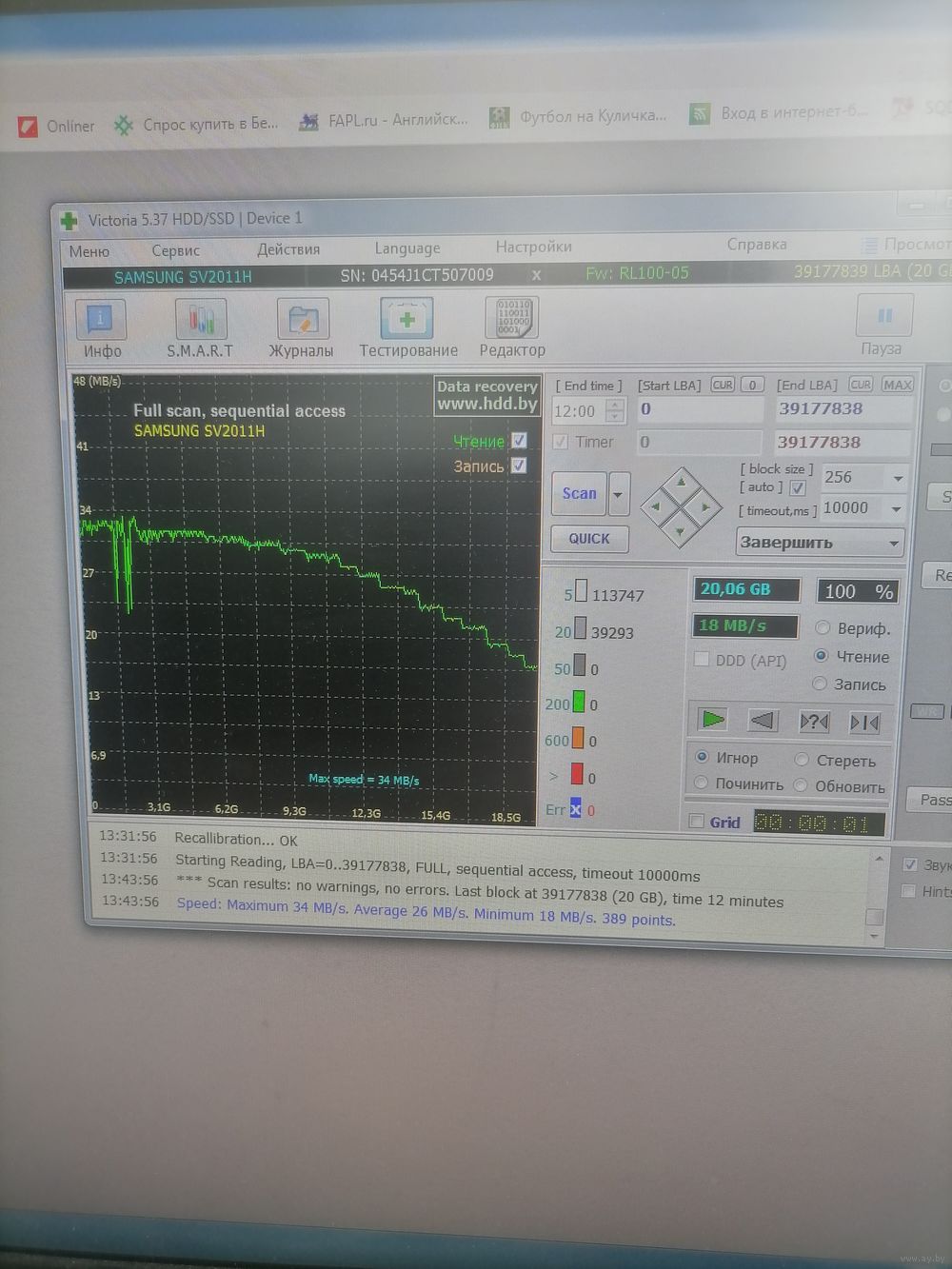Click the 0 button beside Start LBA
952x1269 pixels.
752,385
